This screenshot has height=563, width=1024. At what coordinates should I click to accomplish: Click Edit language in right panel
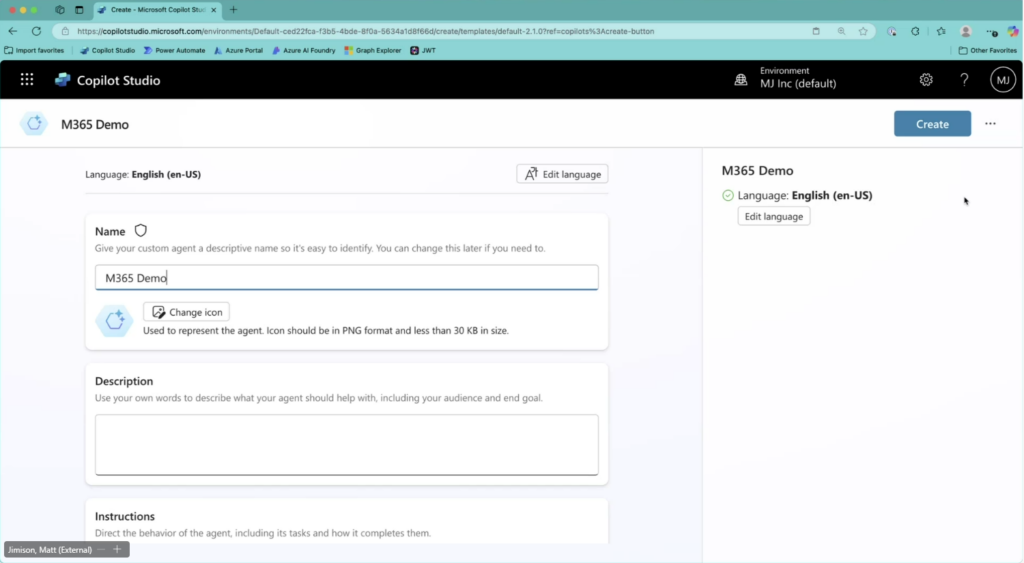774,216
